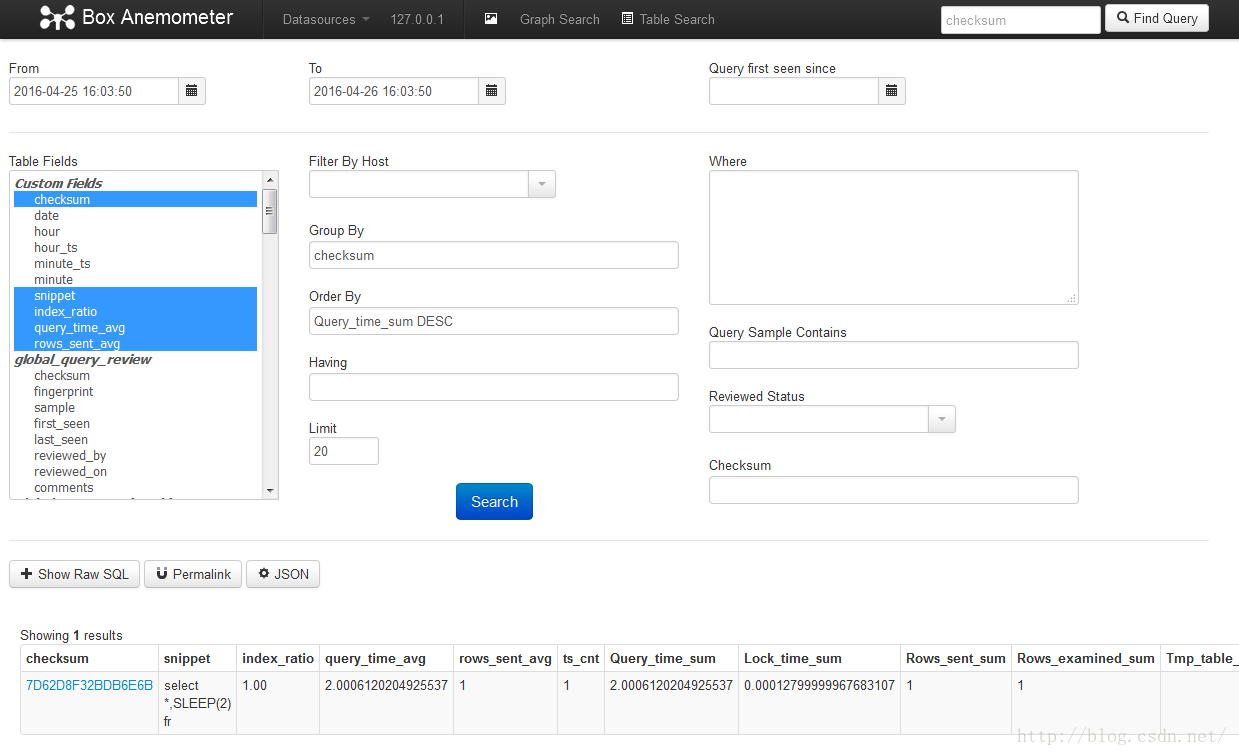Select the last_seen table field
This screenshot has height=756, width=1239.
[136, 440]
